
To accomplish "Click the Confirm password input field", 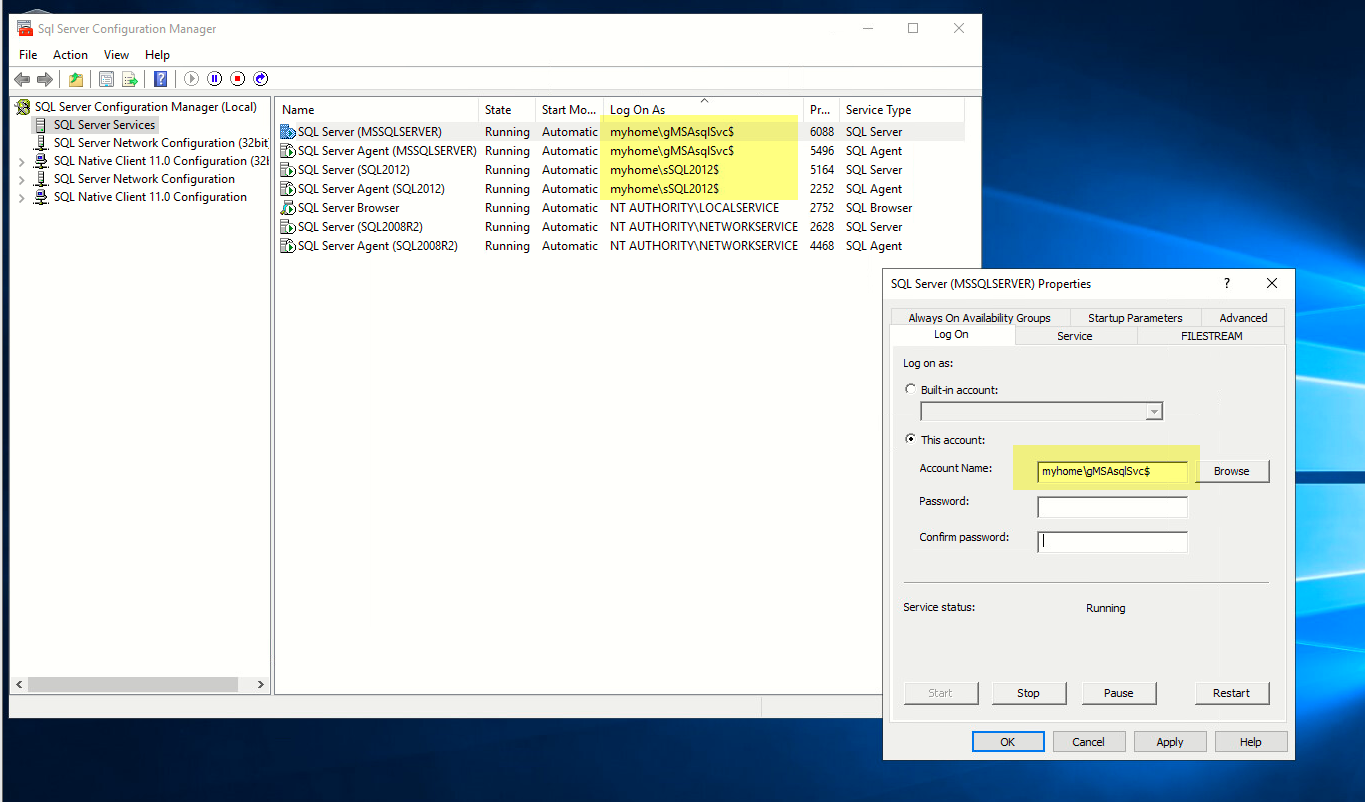I will point(1111,541).
